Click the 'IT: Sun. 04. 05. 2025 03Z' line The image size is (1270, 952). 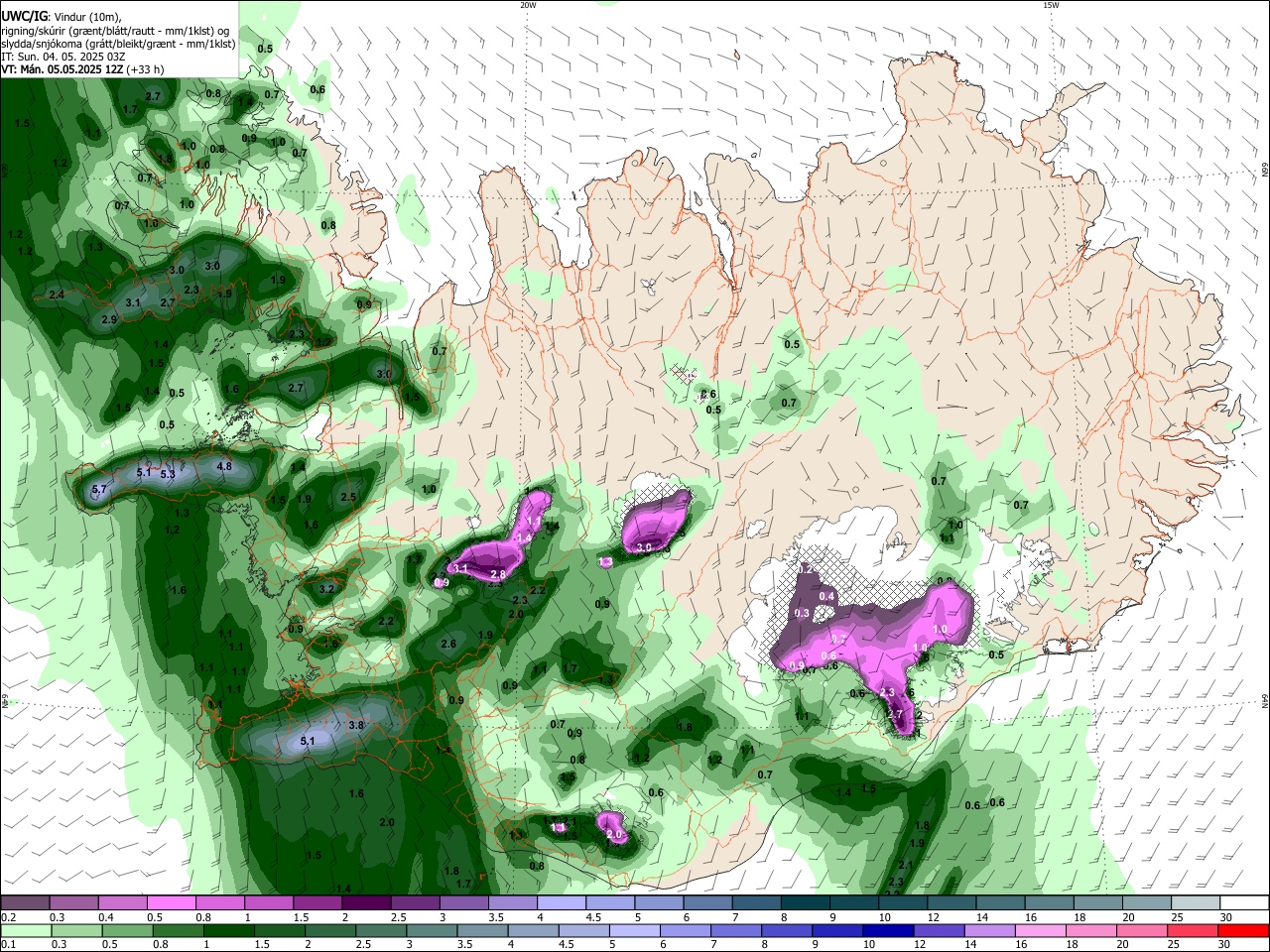(63, 57)
